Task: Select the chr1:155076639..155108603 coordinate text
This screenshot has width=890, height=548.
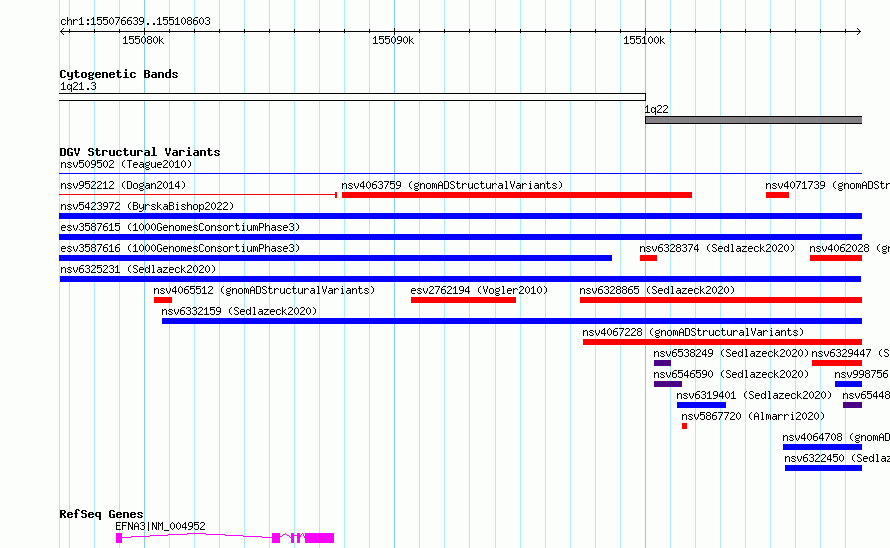Action: (135, 21)
